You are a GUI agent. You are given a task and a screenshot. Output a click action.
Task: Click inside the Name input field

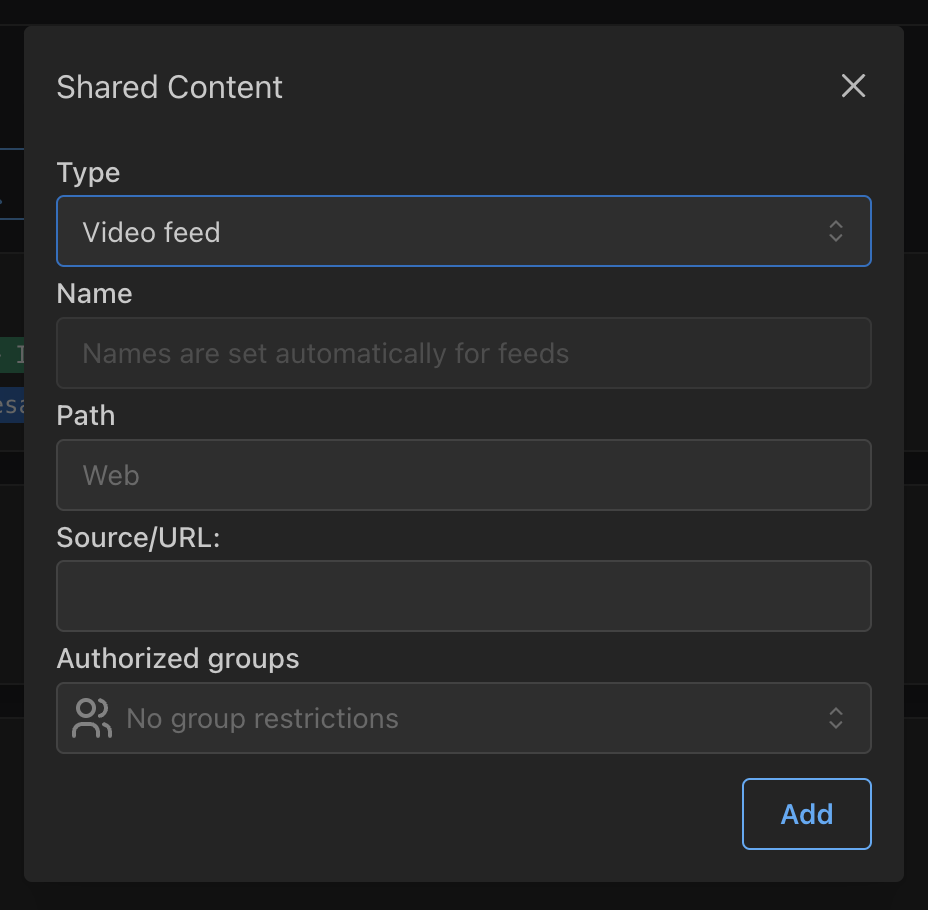464,353
